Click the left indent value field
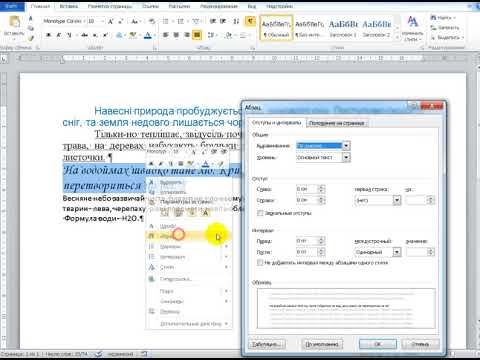 click(x=307, y=189)
